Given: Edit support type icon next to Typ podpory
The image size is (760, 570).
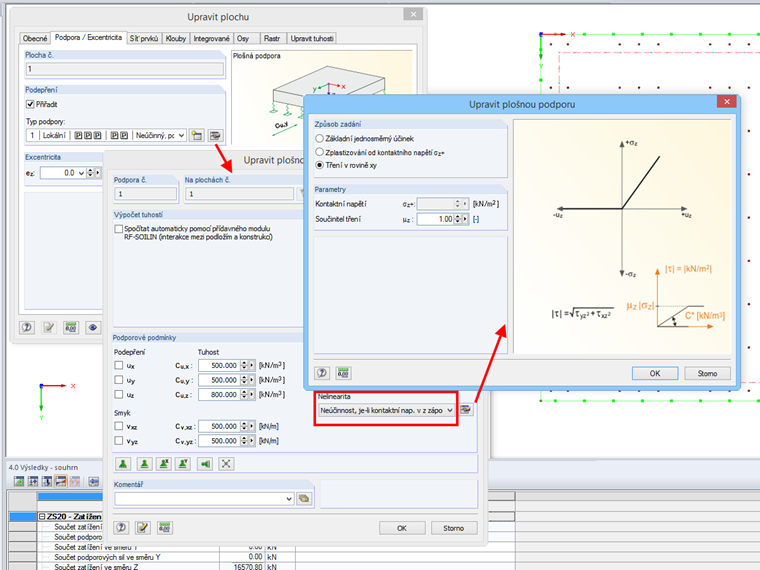Looking at the screenshot, I should 215,135.
